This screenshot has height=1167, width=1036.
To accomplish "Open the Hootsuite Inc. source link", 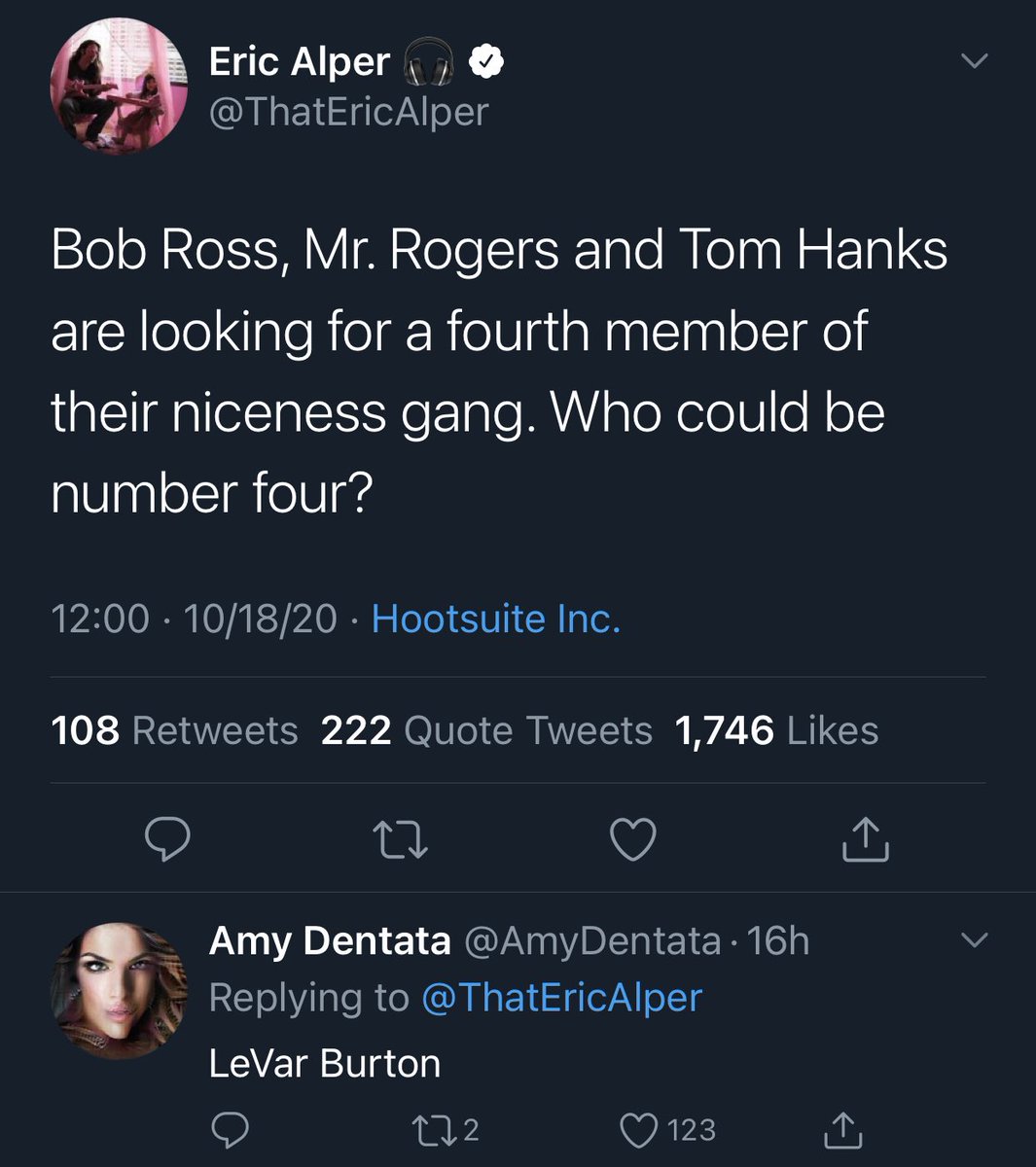I will tap(496, 619).
